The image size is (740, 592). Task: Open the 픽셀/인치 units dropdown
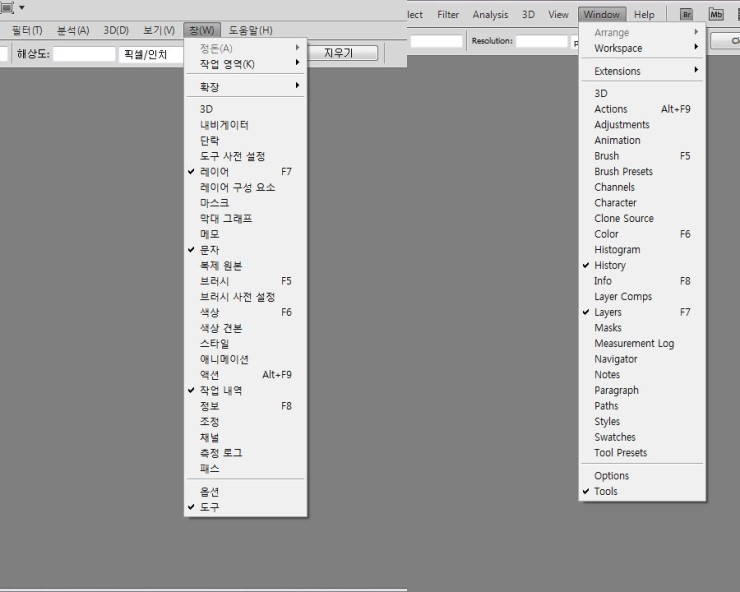(x=151, y=54)
